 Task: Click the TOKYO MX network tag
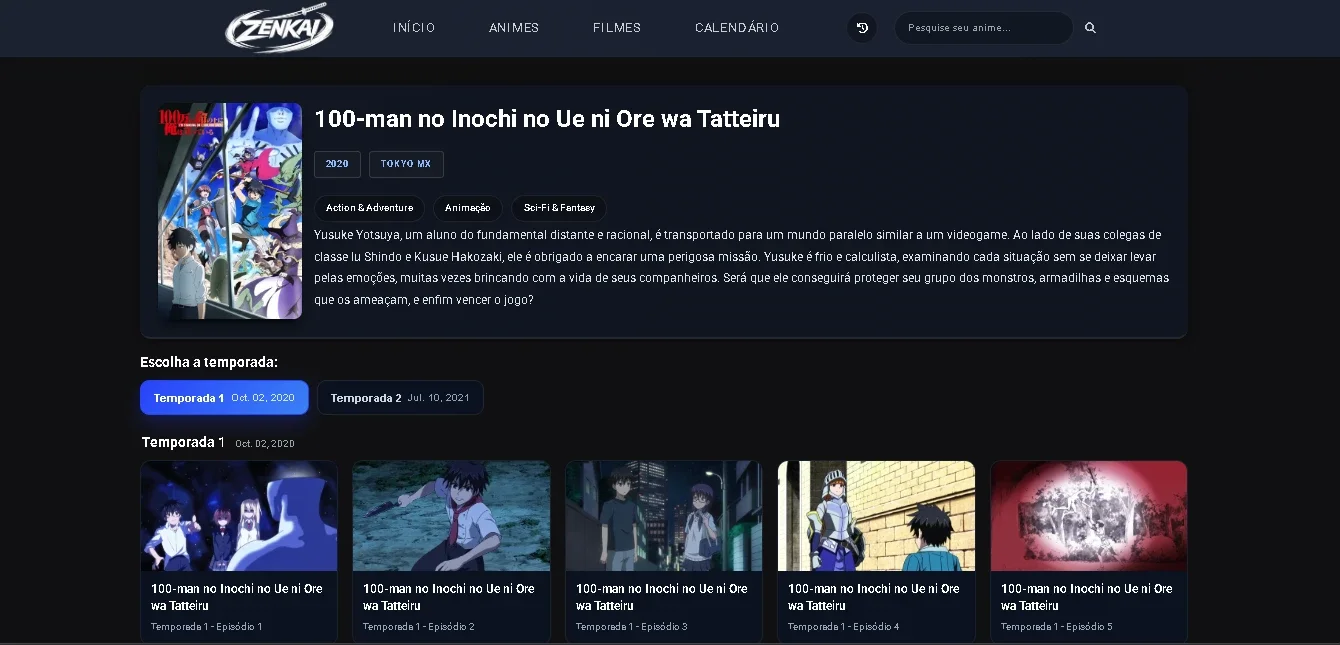click(x=406, y=164)
